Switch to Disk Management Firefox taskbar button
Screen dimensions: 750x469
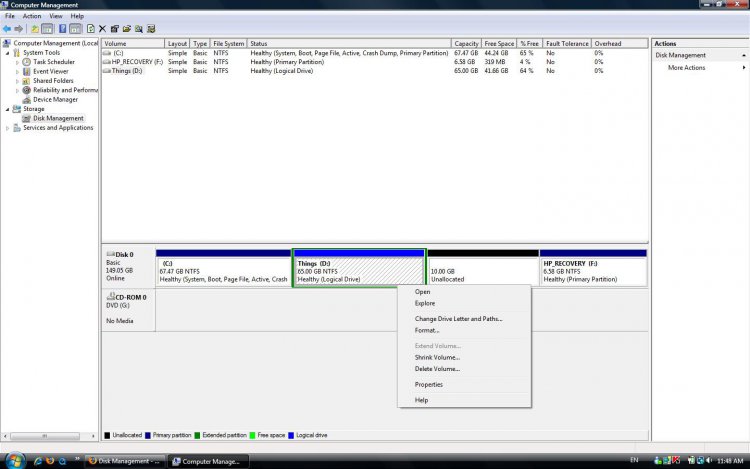[126, 461]
